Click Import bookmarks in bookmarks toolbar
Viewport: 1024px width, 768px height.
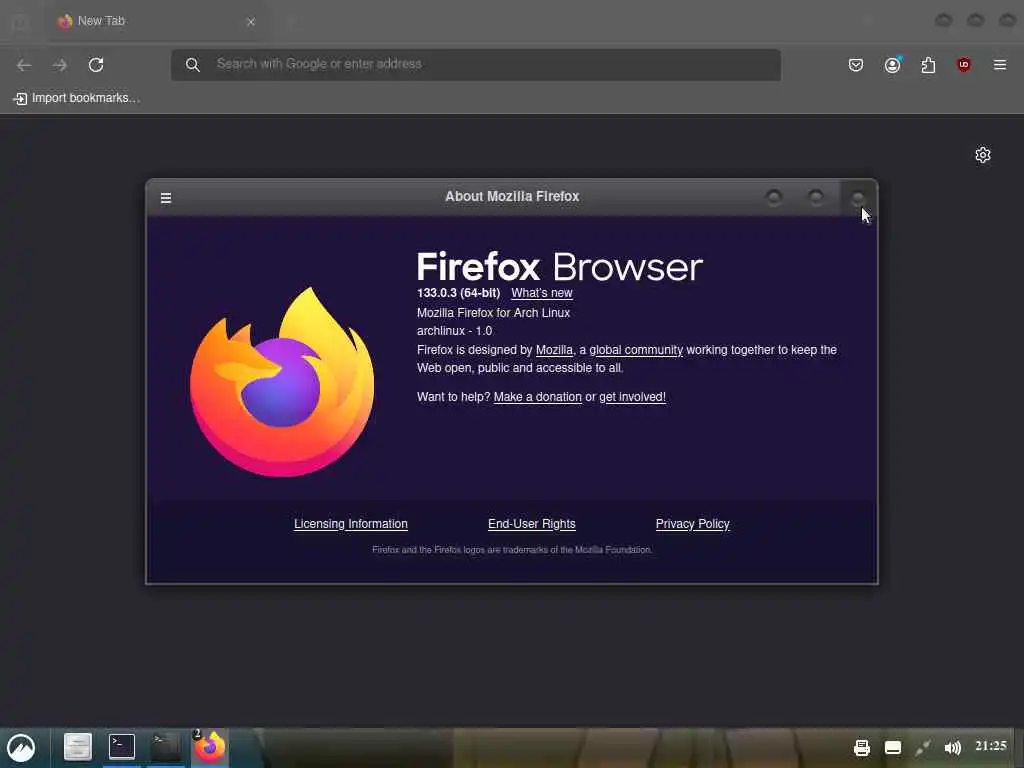76,98
